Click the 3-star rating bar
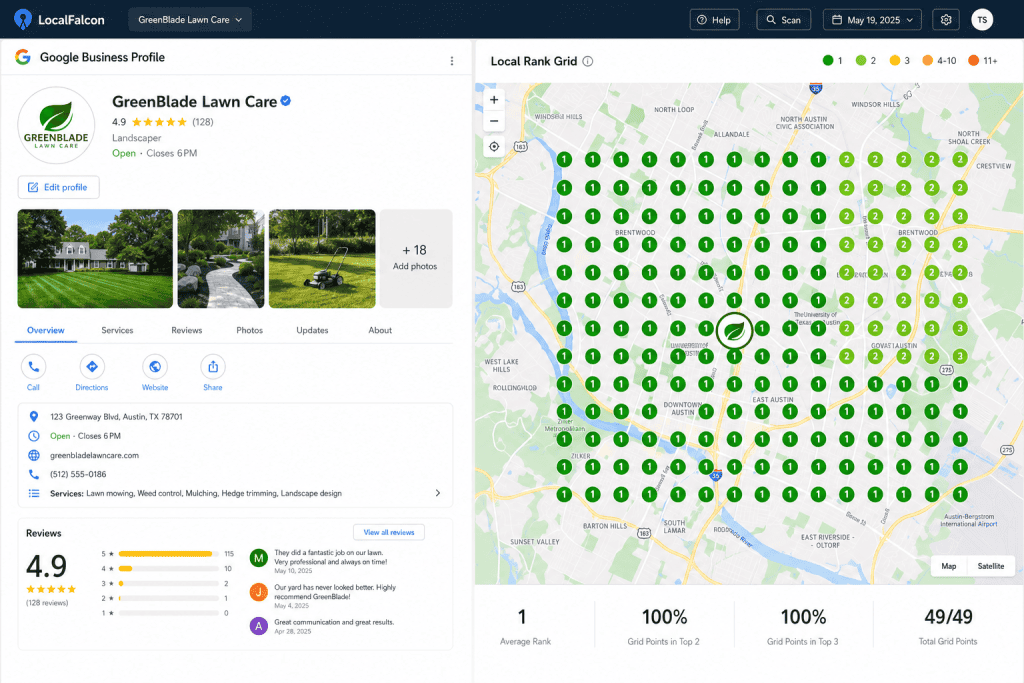The image size is (1024, 683). [168, 584]
